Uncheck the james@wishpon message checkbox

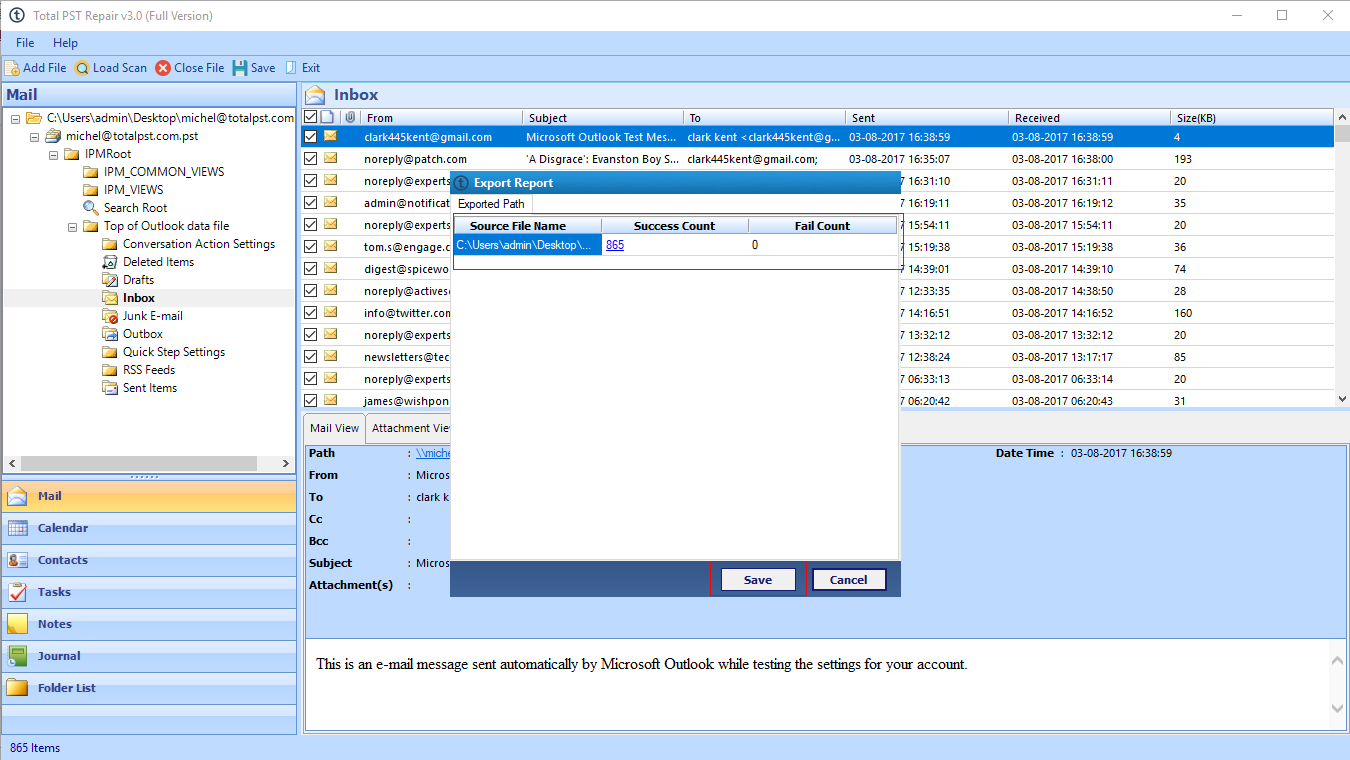[310, 401]
